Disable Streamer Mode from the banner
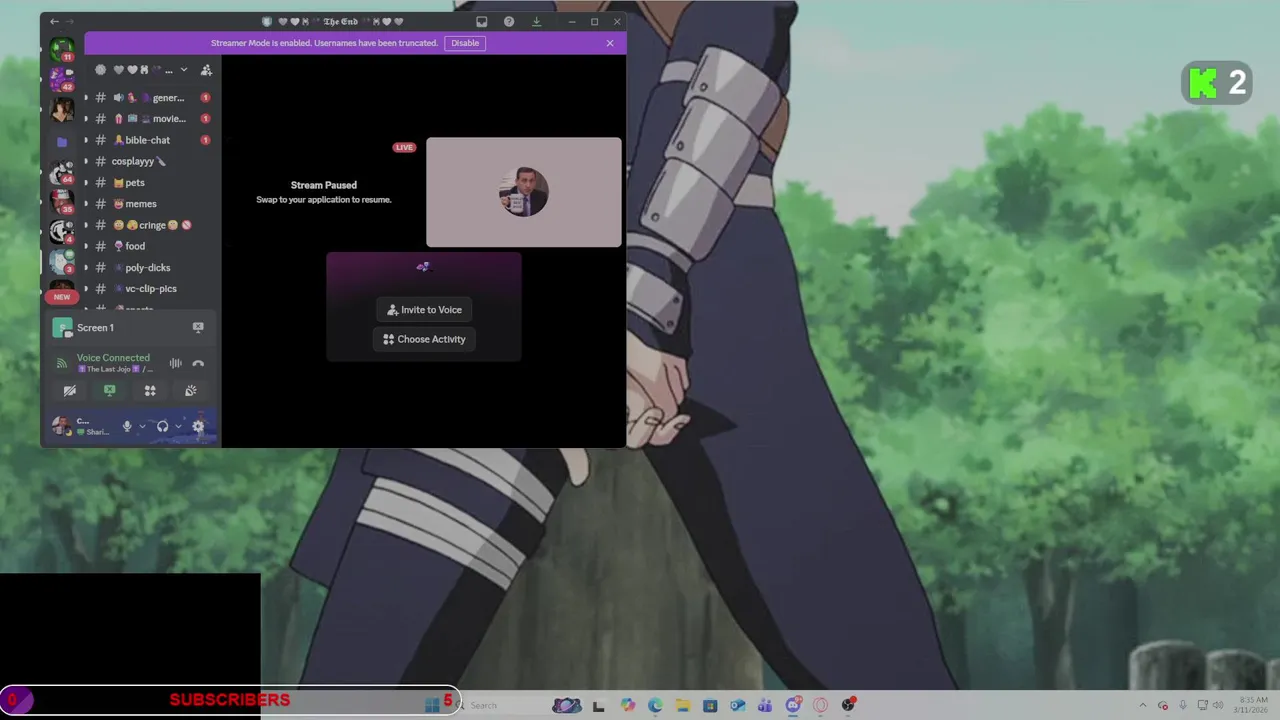The image size is (1280, 720). coord(465,43)
